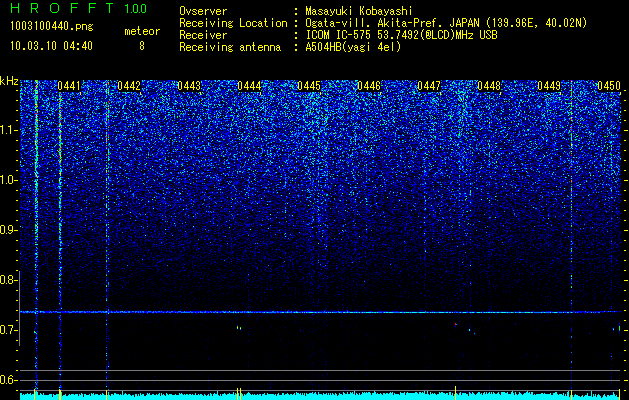Click the 1.1 frequency axis tick
Image resolution: width=629 pixels, height=400 pixels.
tap(8, 130)
